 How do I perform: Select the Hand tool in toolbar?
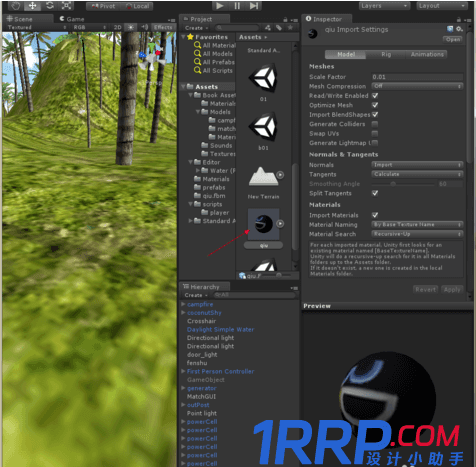coord(15,6)
